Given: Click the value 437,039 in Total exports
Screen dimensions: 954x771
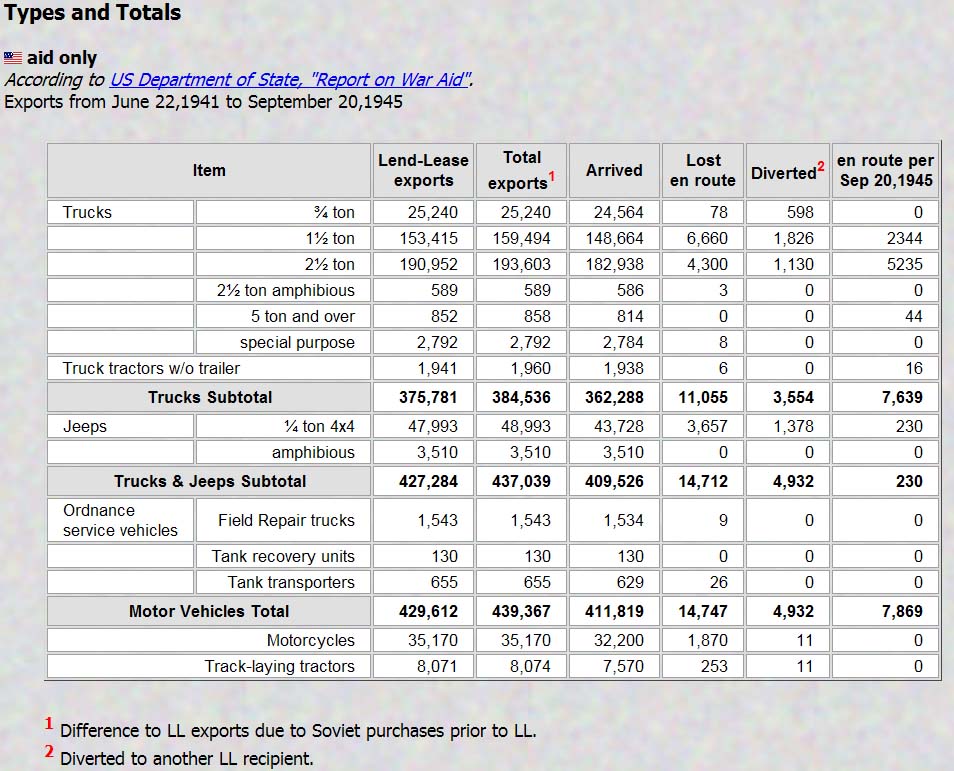Looking at the screenshot, I should (521, 481).
